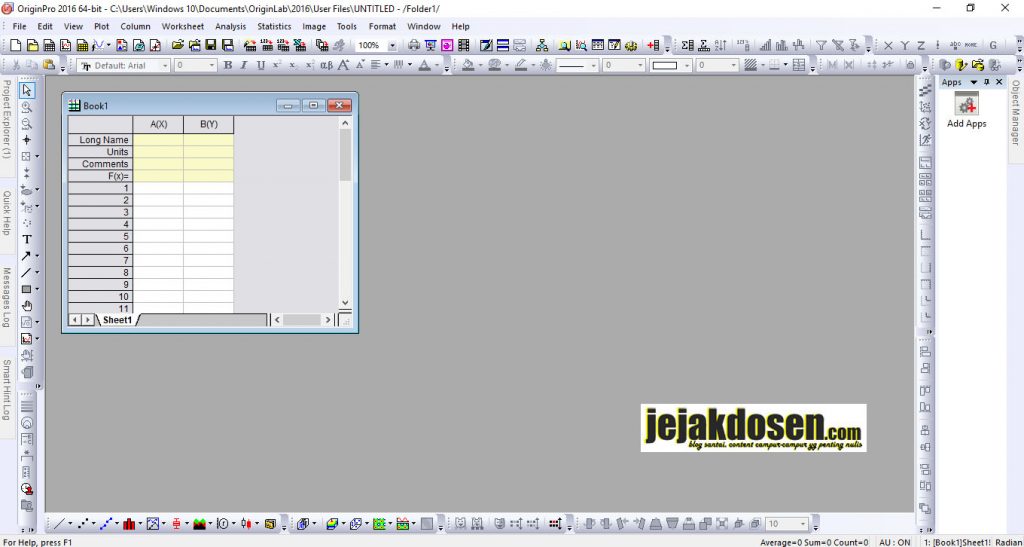Open the Project Explorer tree icon

(x=541, y=46)
